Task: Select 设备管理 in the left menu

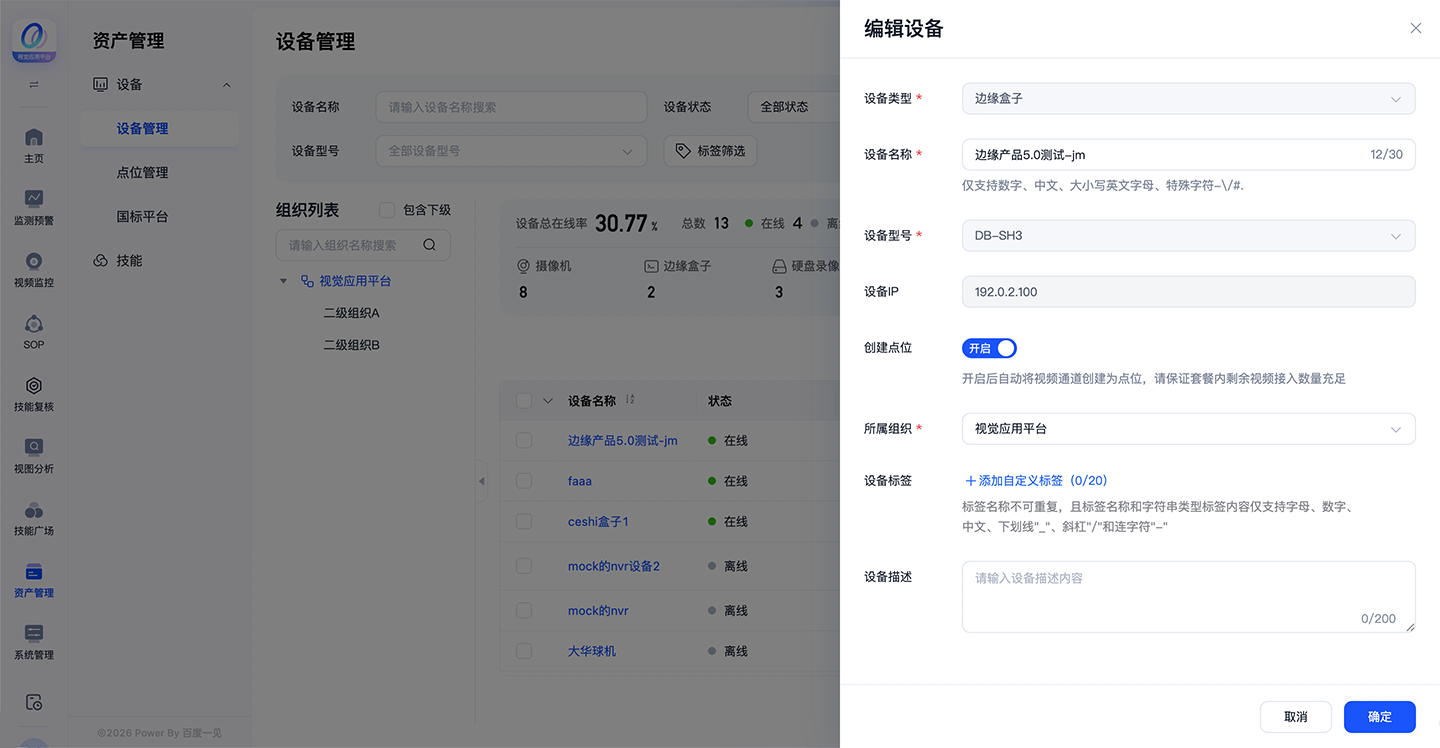Action: 159,128
